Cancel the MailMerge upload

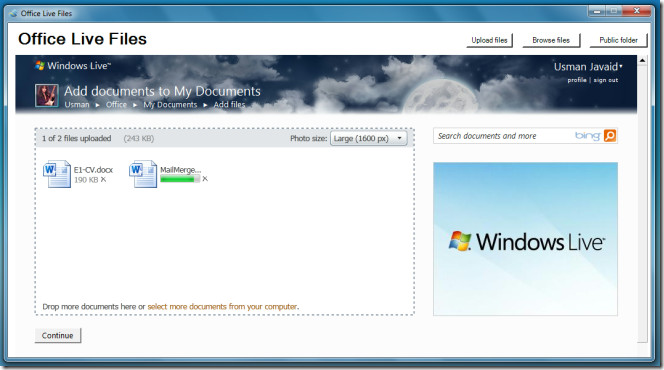pos(205,179)
